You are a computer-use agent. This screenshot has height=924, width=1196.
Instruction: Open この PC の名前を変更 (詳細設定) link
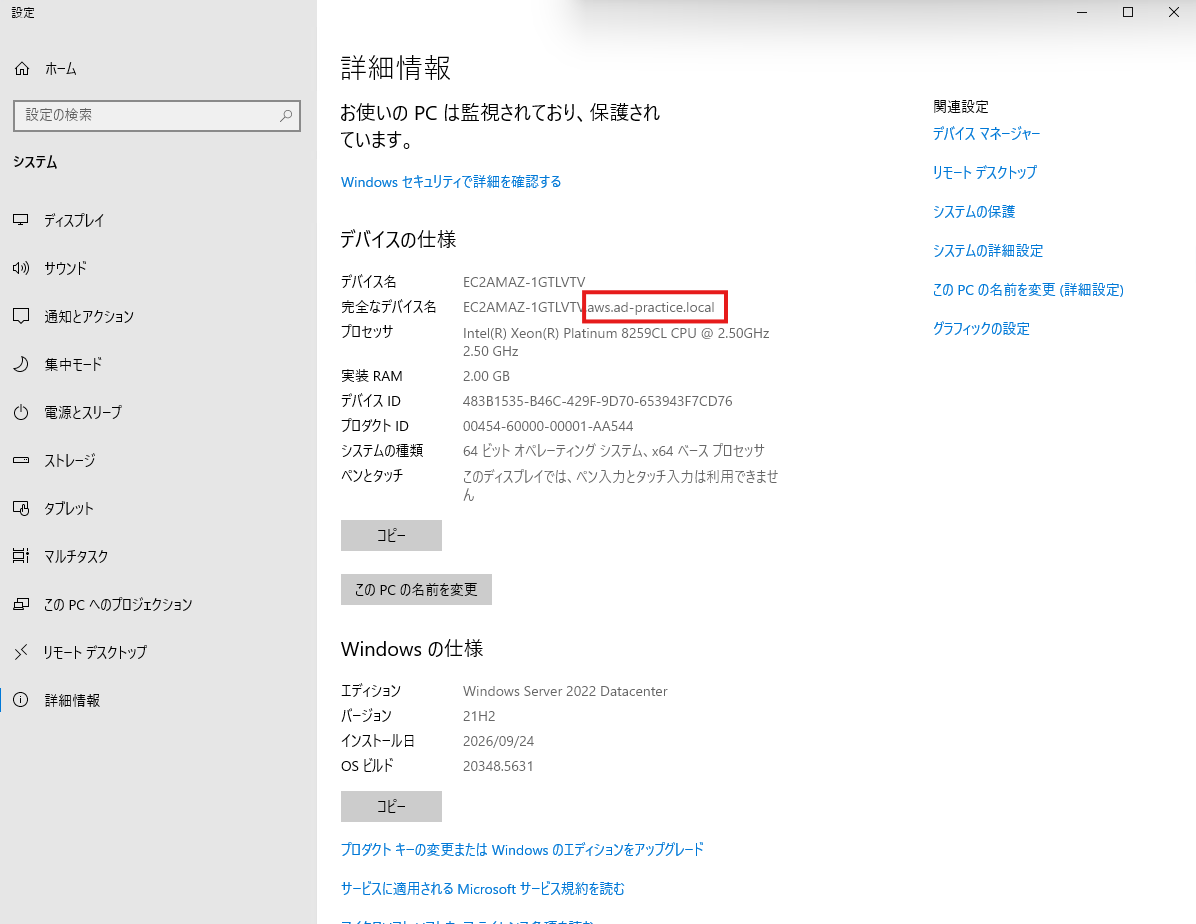[x=1028, y=290]
